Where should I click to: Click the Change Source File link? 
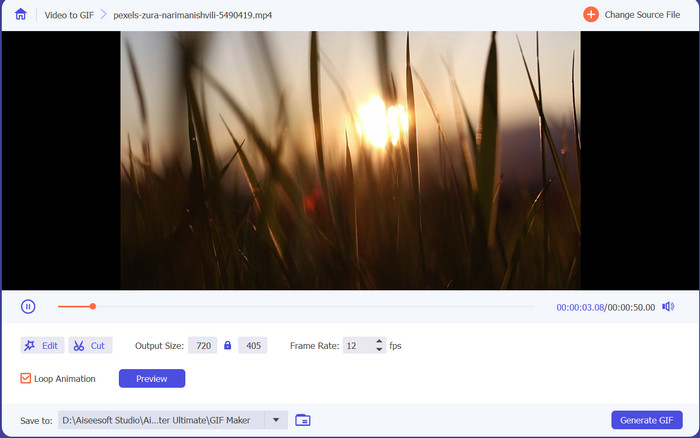pyautogui.click(x=641, y=15)
